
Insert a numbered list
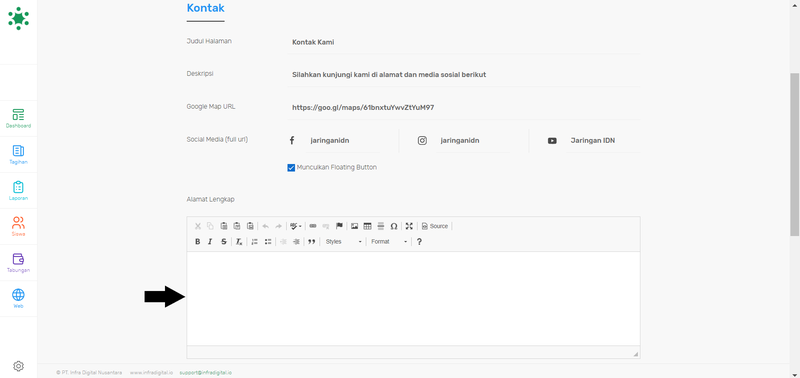(x=255, y=242)
